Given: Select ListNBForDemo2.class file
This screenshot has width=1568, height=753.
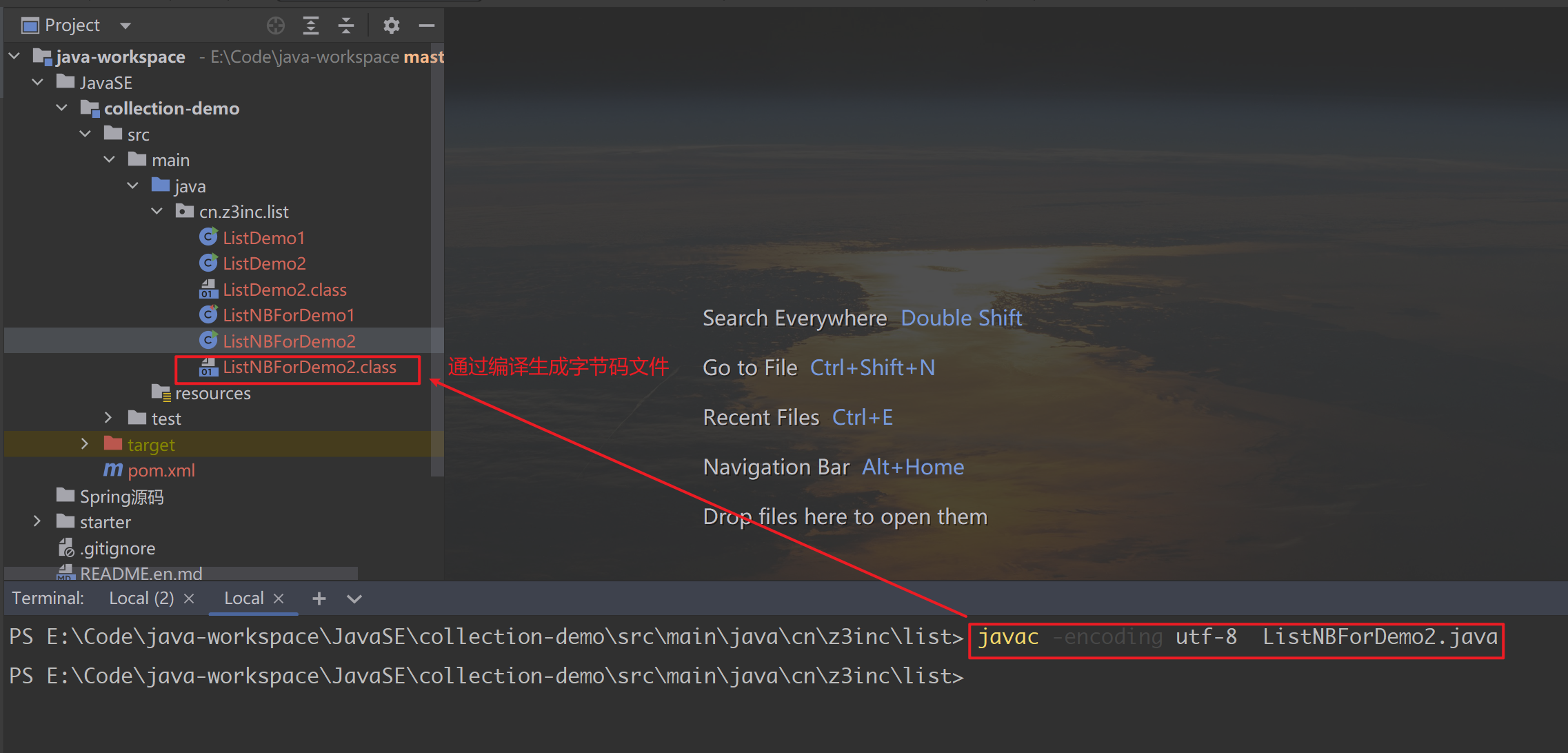Looking at the screenshot, I should coord(309,368).
